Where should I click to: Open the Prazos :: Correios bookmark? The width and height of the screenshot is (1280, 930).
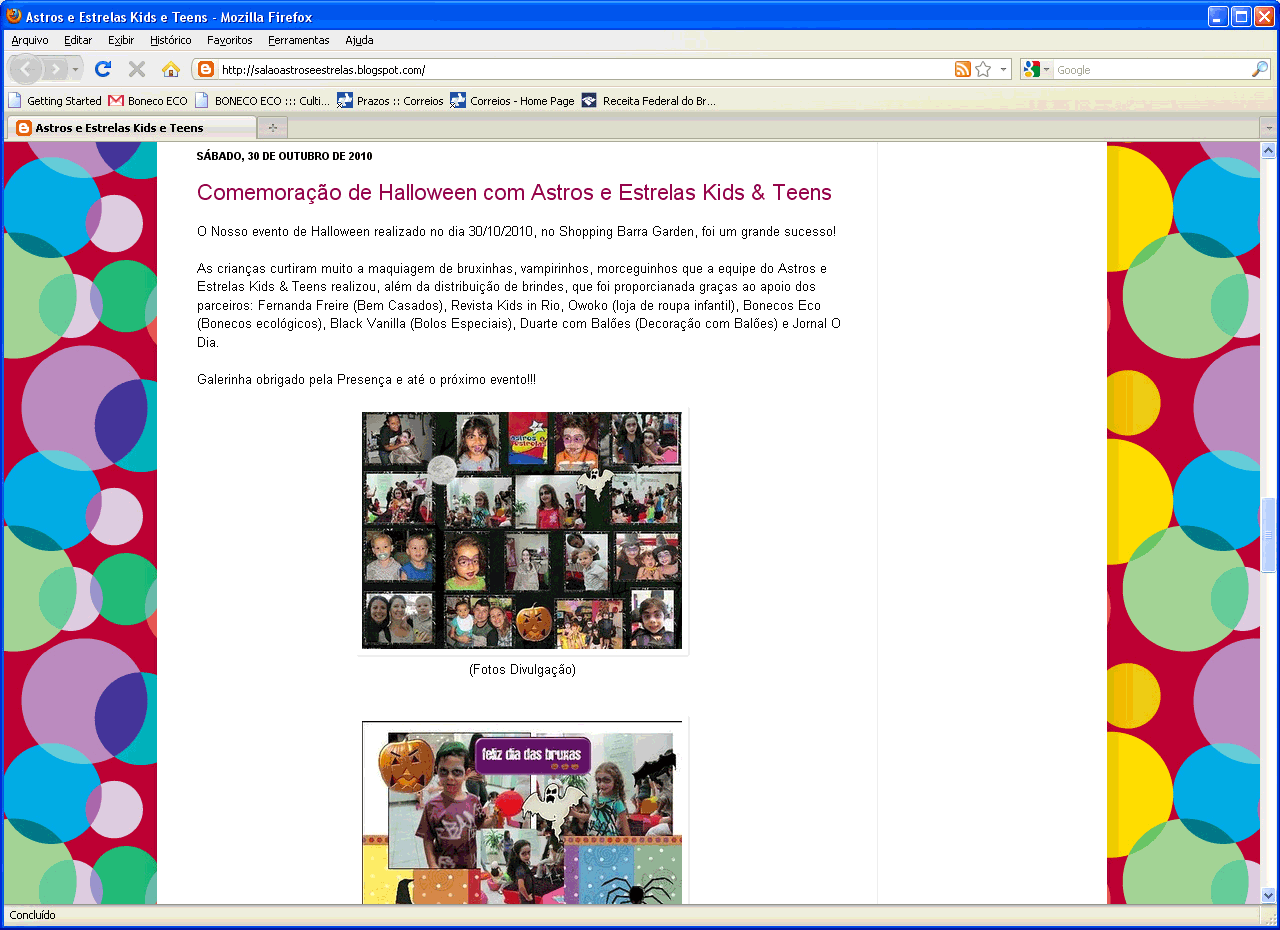pyautogui.click(x=390, y=100)
